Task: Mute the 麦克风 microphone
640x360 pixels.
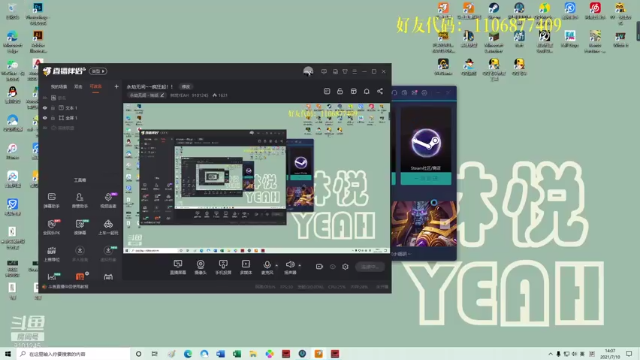Action: [267, 267]
